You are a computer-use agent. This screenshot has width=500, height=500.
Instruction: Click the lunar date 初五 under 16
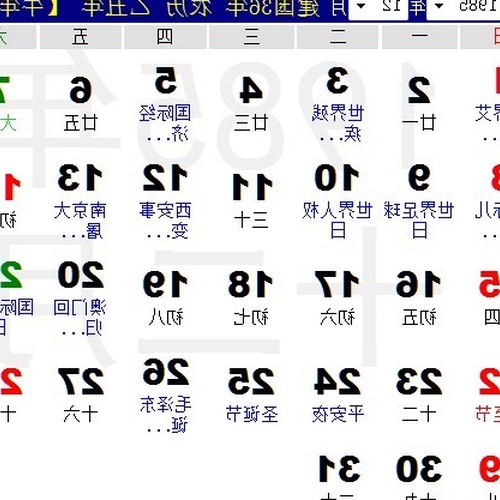[x=419, y=317]
